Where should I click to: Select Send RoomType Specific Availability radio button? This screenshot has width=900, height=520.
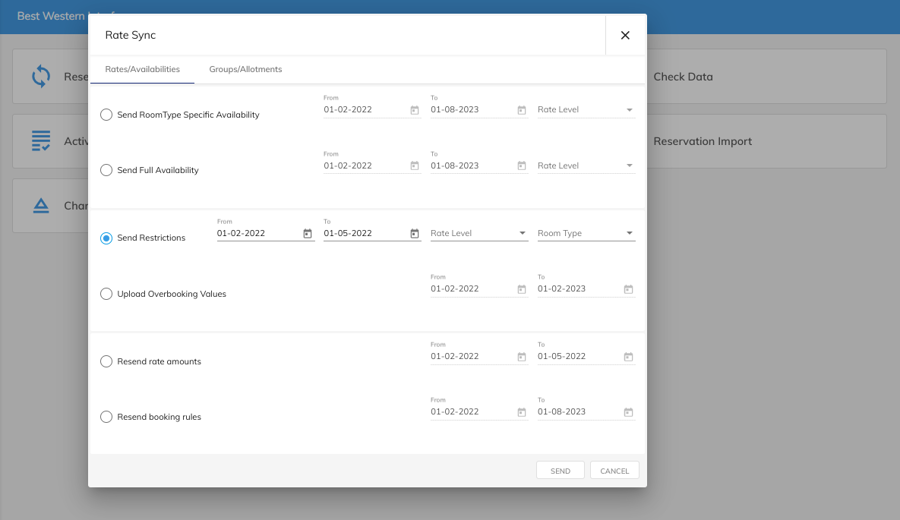point(106,115)
